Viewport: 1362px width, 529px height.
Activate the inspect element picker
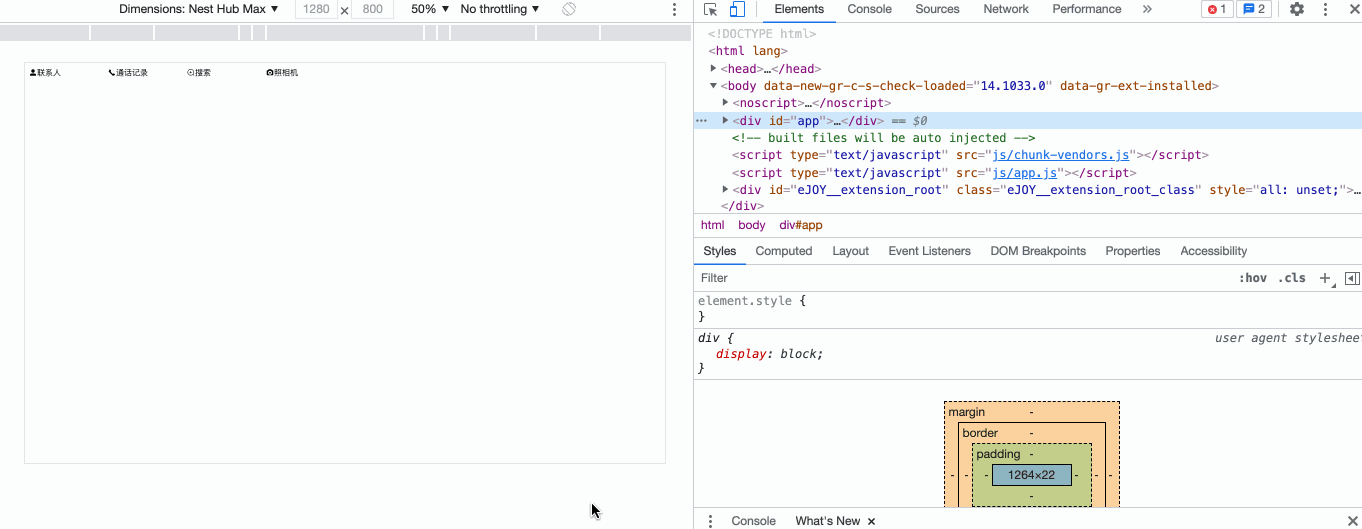coord(710,9)
